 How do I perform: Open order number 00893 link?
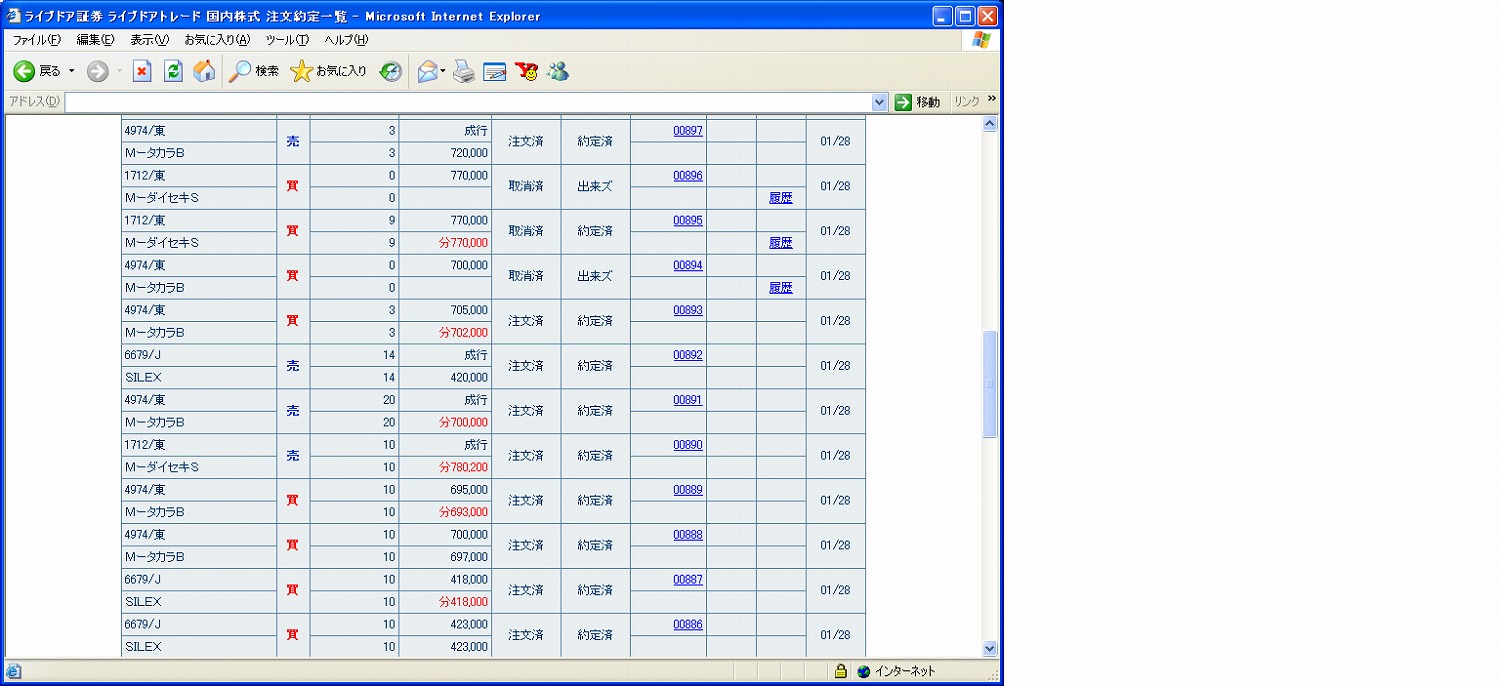click(688, 311)
